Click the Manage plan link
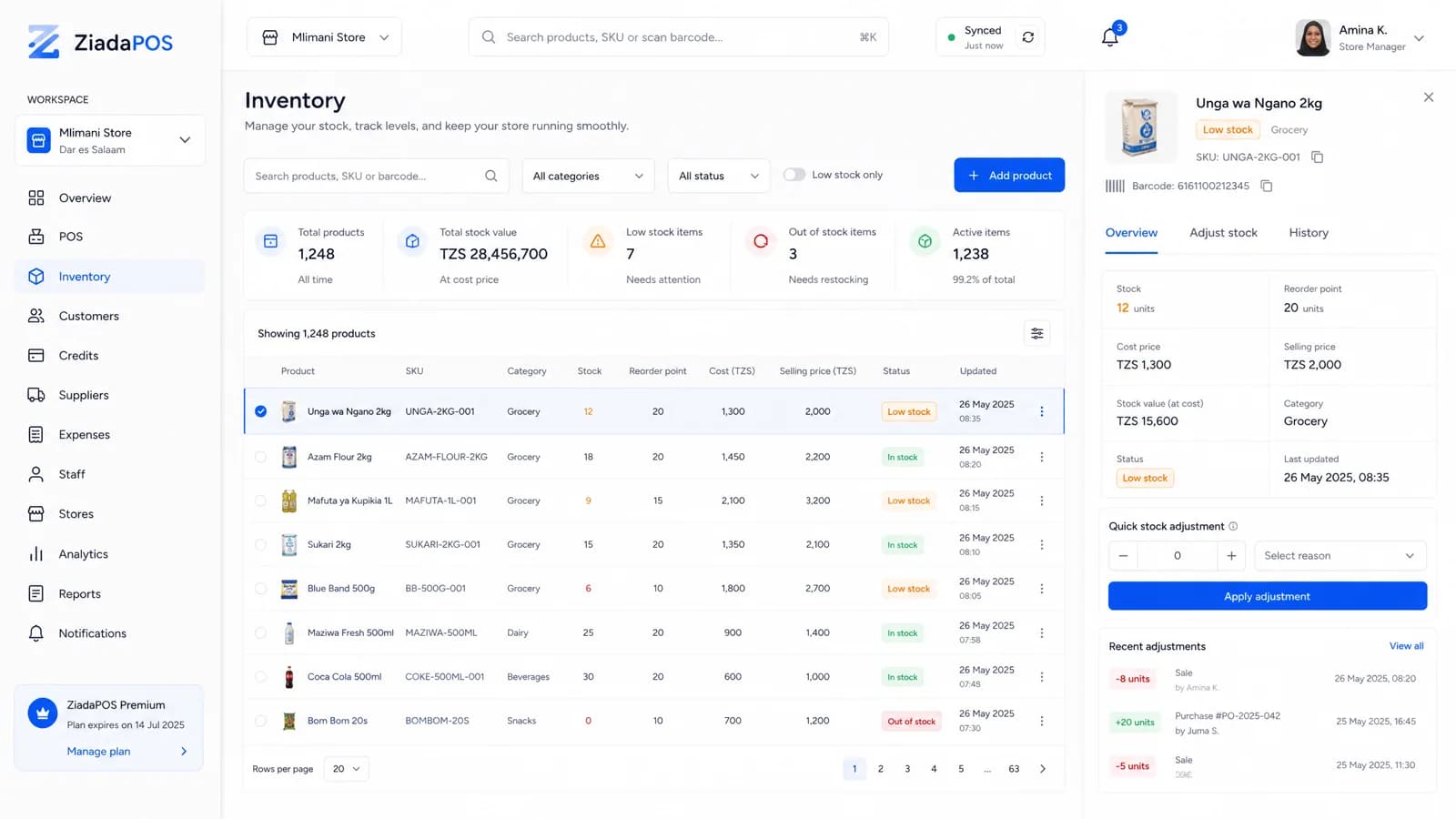 (x=98, y=752)
